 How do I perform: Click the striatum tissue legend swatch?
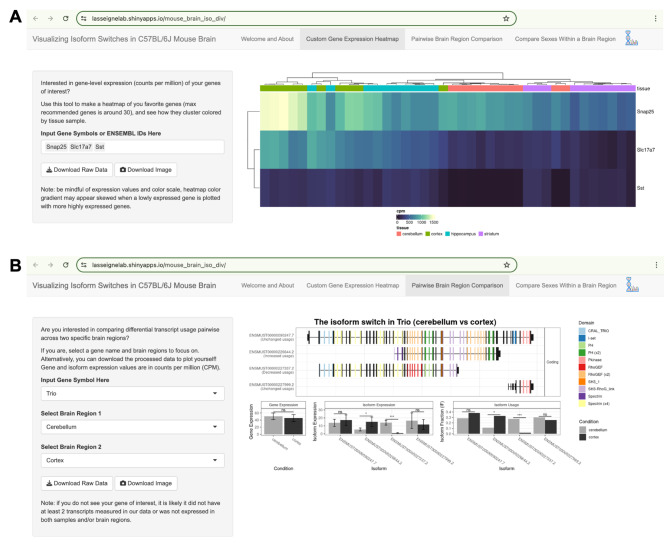pyautogui.click(x=481, y=234)
